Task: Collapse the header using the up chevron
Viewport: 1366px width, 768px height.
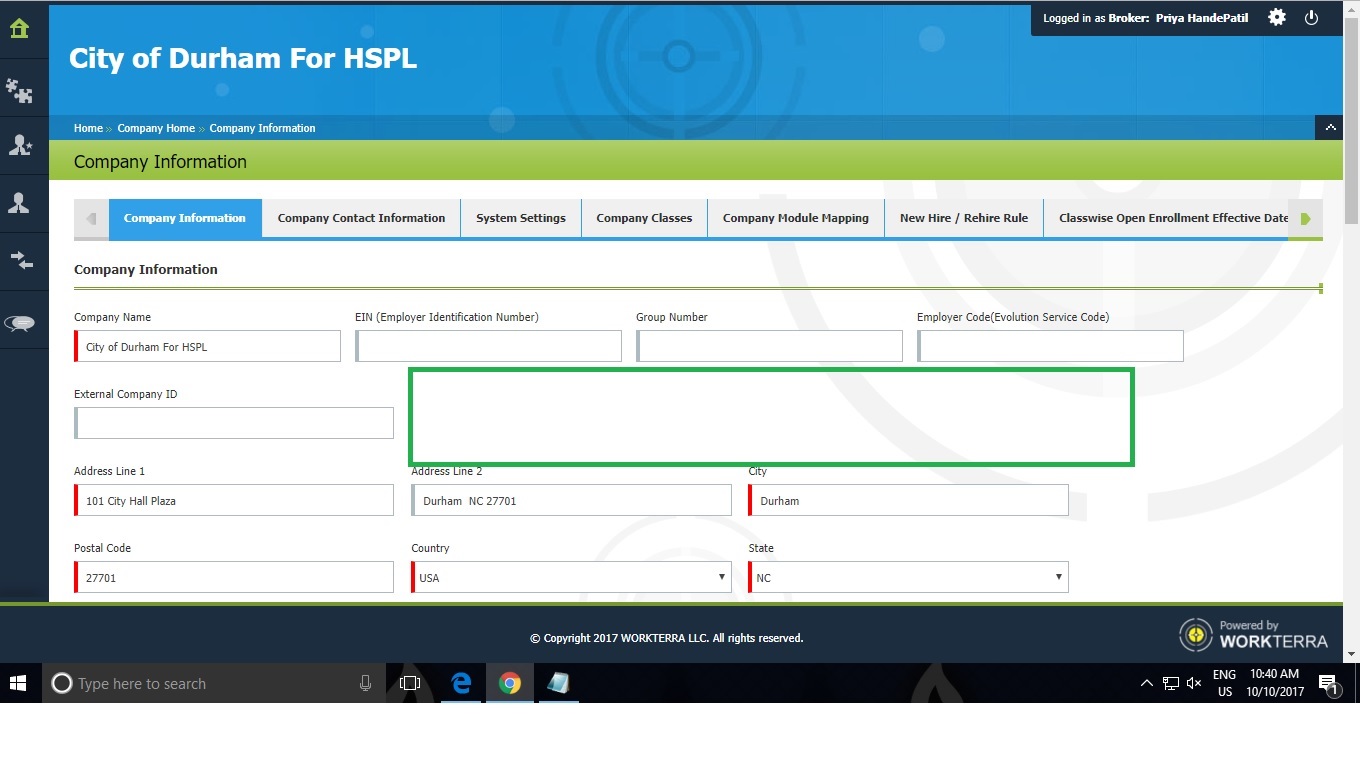Action: [x=1329, y=128]
